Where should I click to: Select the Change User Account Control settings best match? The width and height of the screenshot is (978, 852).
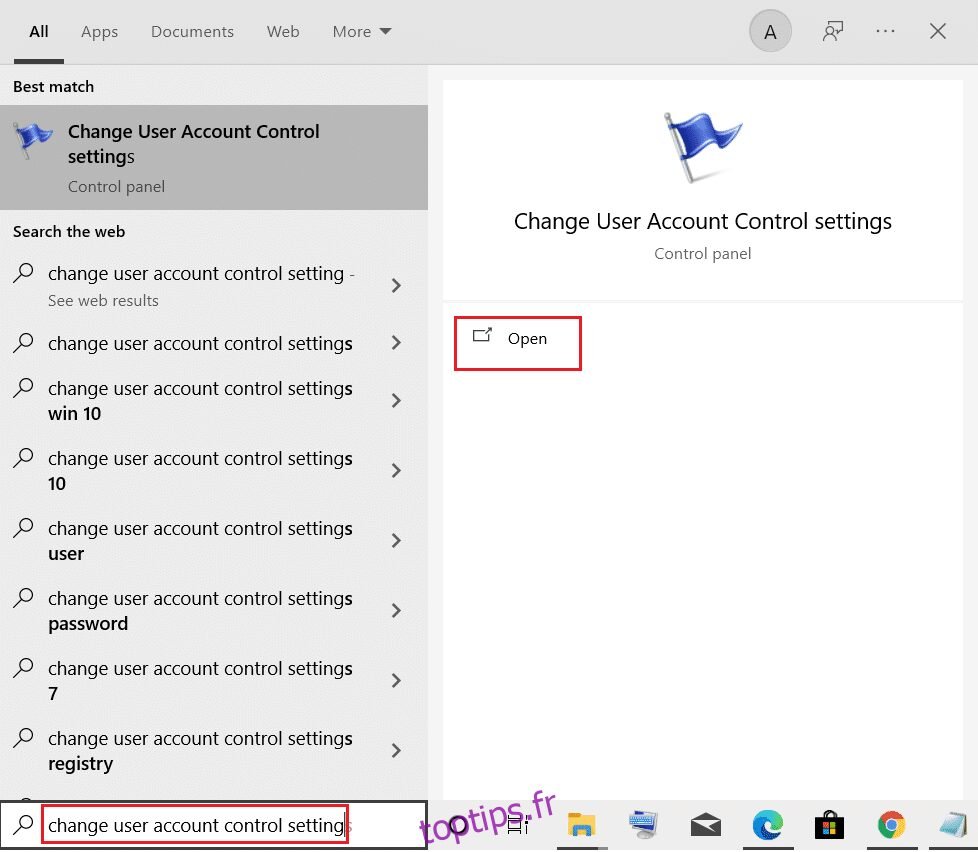tap(213, 157)
